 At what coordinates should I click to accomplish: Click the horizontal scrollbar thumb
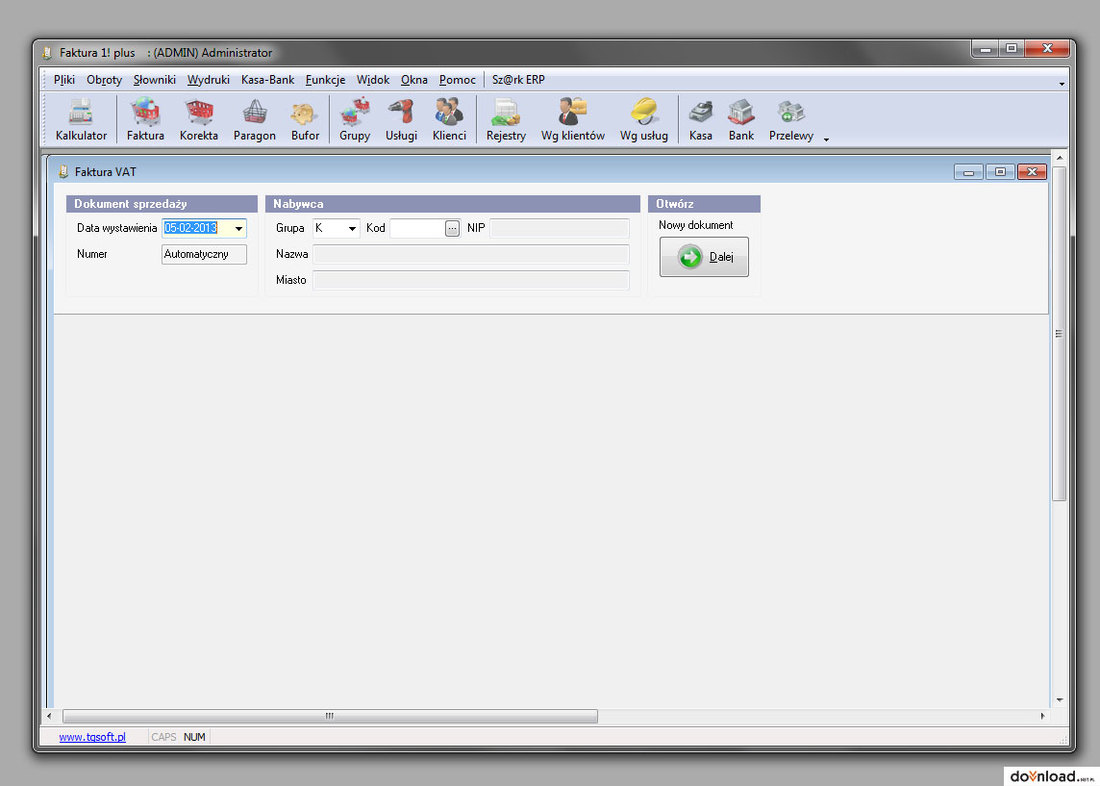click(330, 716)
